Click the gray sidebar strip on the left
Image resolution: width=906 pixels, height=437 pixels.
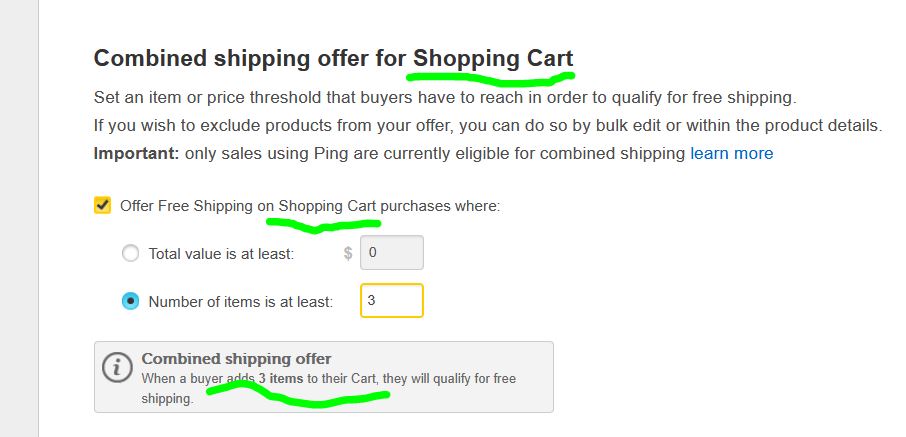pos(19,218)
